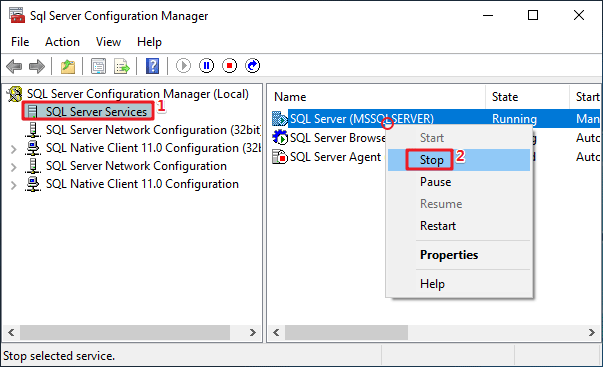
Task: Sort by the State column header
Action: 527,97
